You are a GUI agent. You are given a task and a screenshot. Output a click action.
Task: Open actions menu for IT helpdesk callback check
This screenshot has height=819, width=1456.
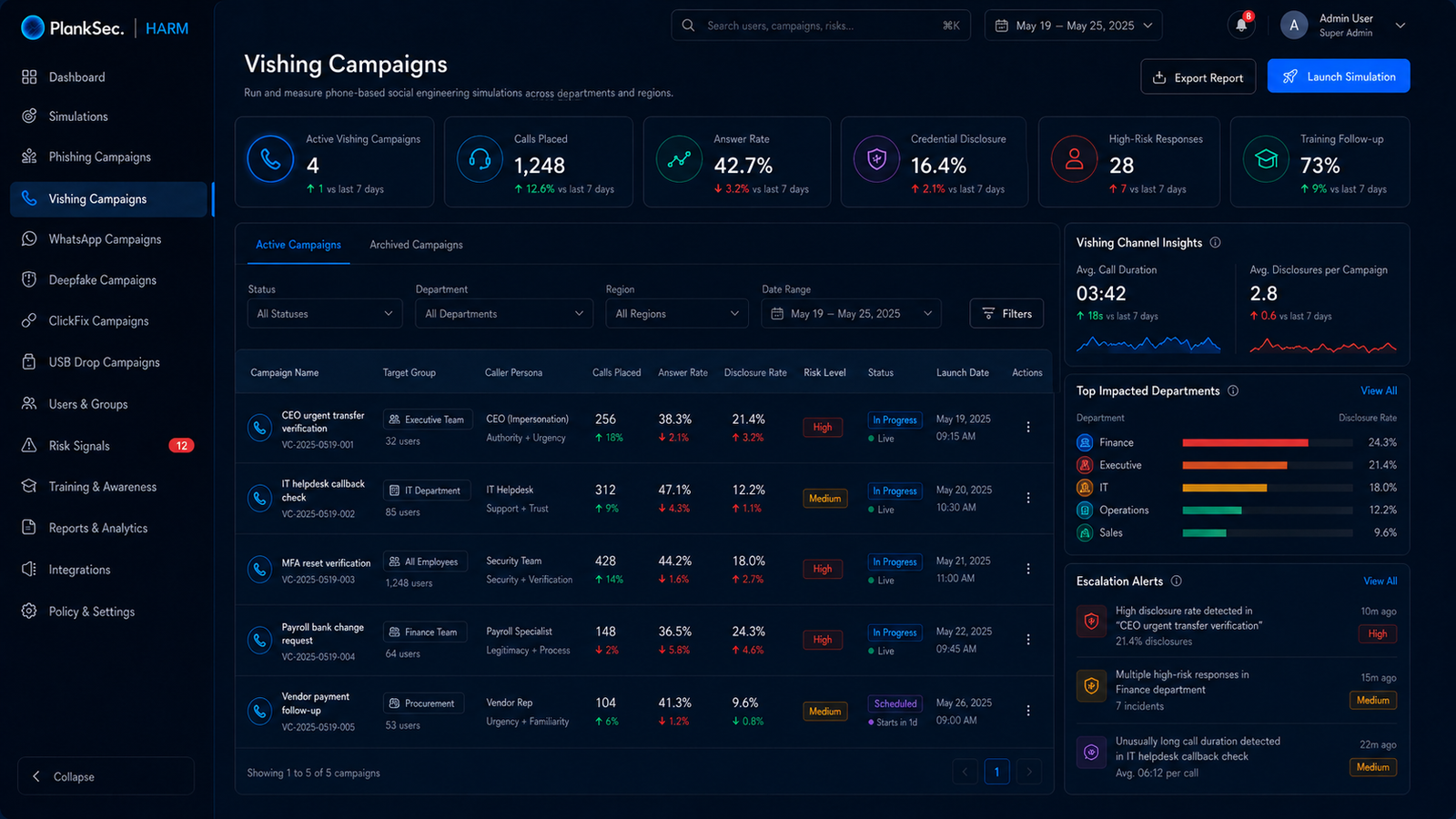point(1028,498)
